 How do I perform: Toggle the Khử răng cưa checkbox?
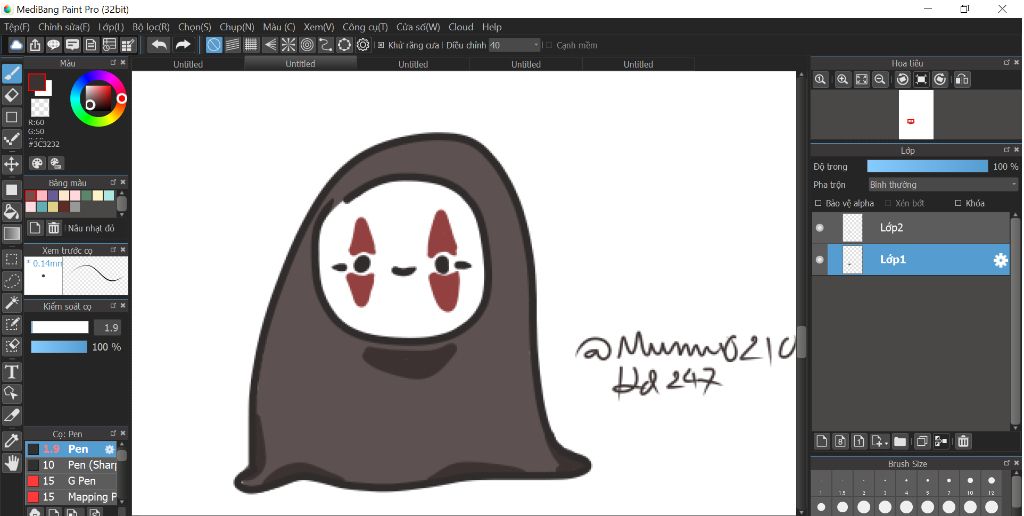click(381, 45)
